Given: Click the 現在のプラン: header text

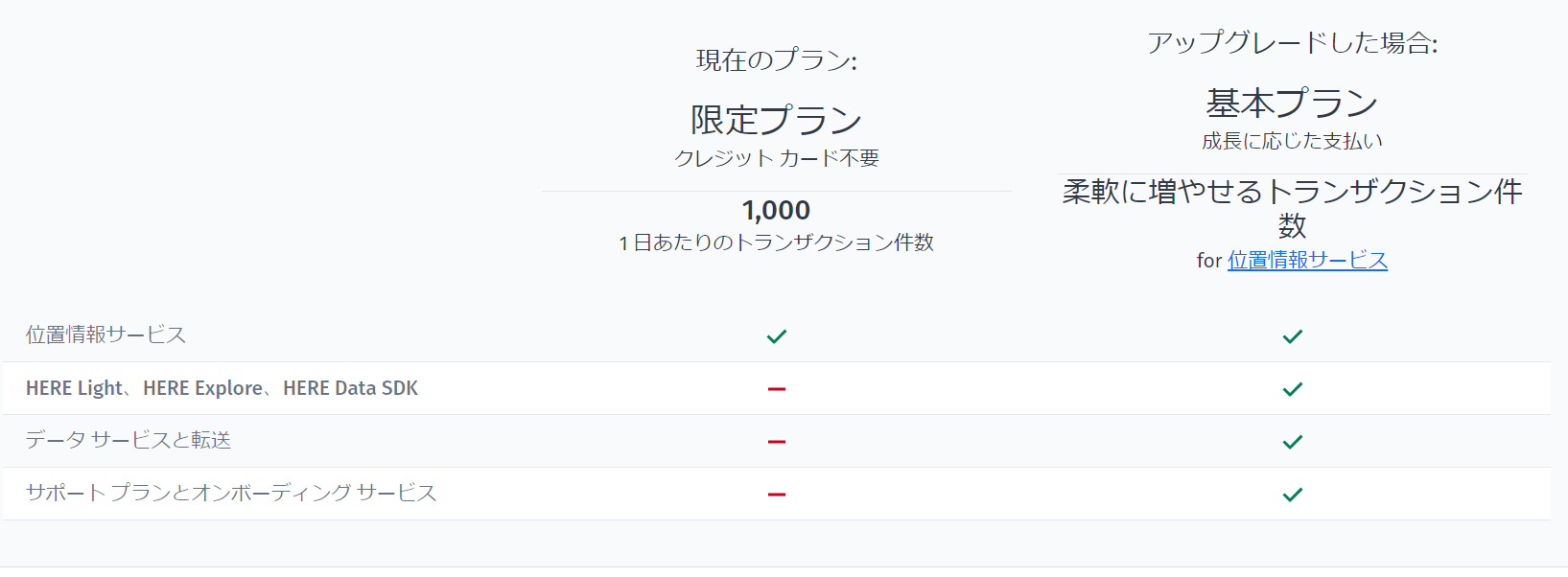Looking at the screenshot, I should [776, 60].
